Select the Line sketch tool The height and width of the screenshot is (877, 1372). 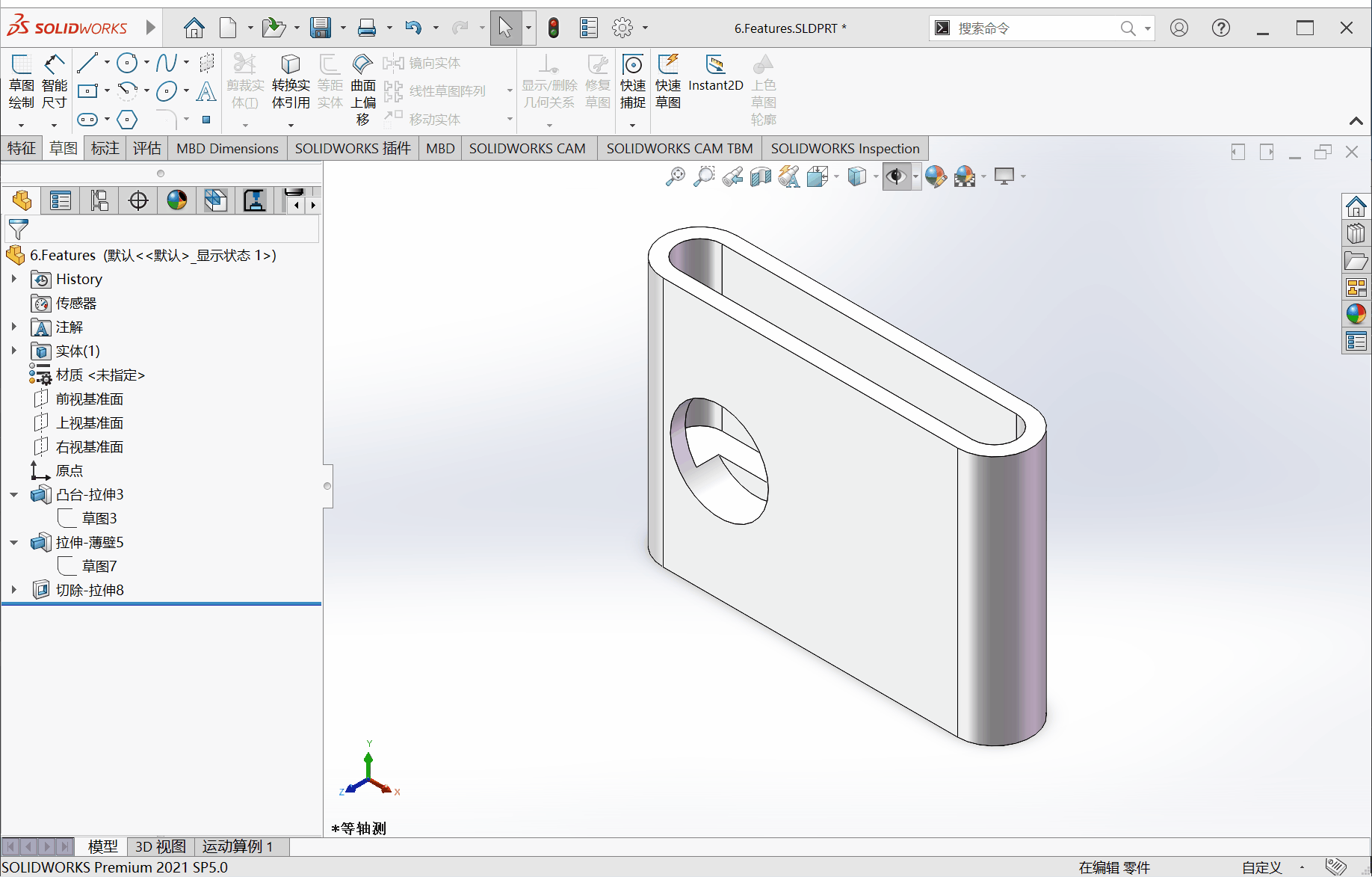pos(87,63)
